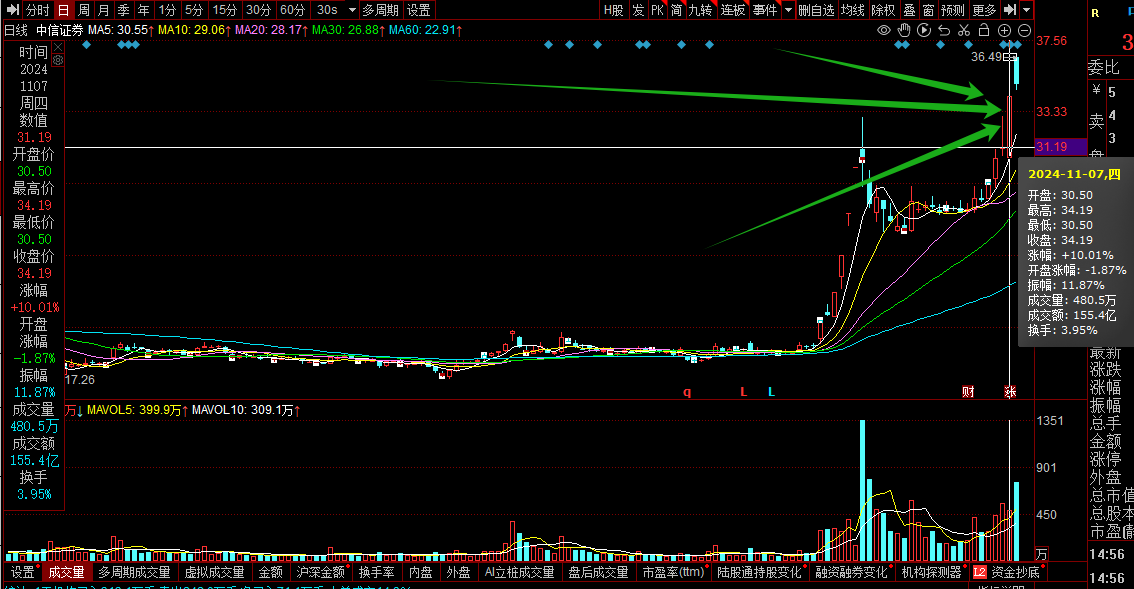Select the hand pan tool

[x=904, y=30]
